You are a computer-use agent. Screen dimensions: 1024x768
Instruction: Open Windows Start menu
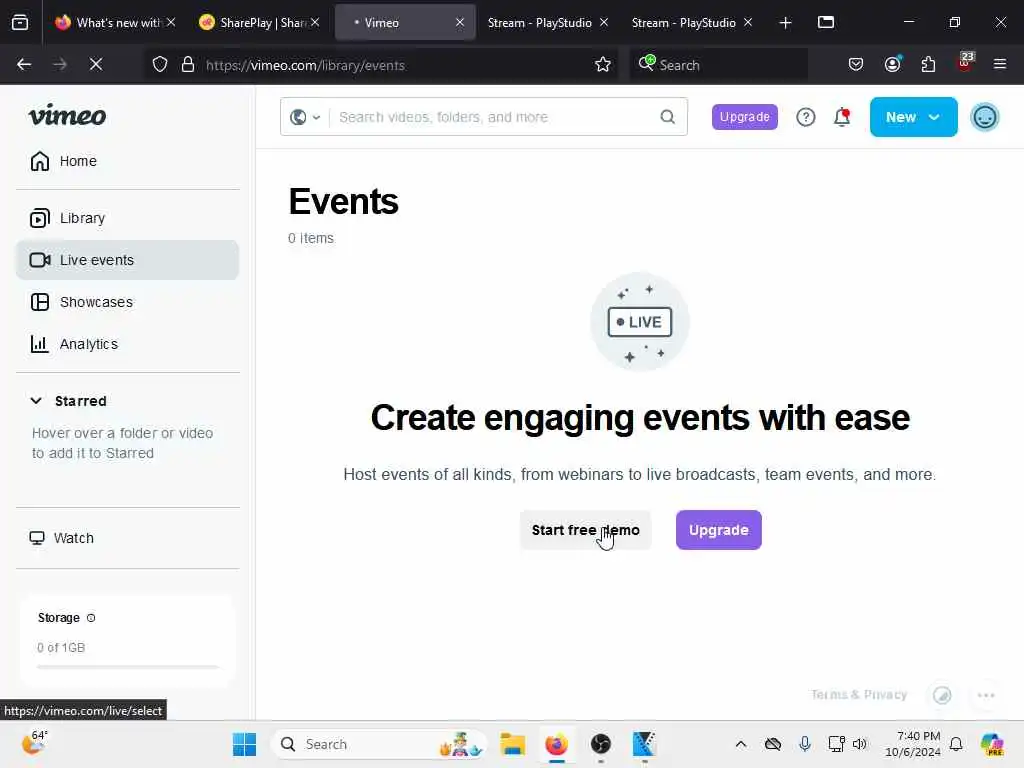pyautogui.click(x=244, y=744)
